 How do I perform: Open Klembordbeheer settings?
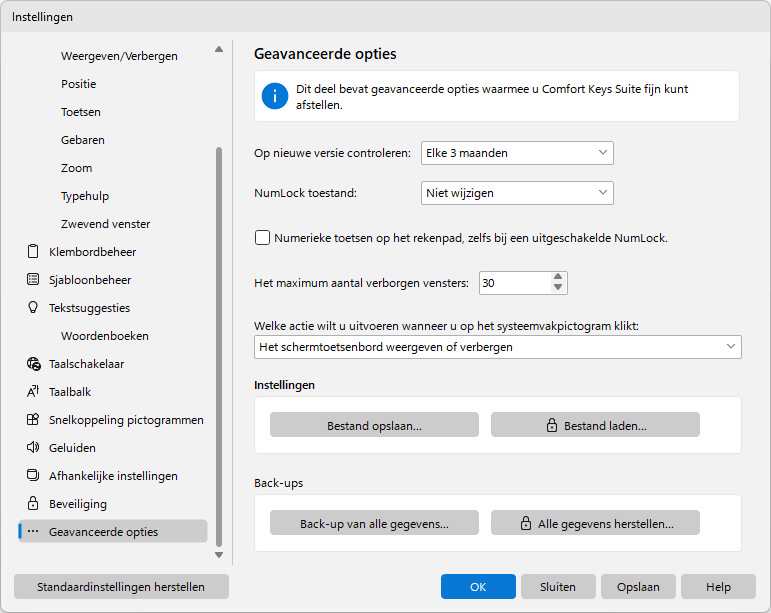[92, 252]
